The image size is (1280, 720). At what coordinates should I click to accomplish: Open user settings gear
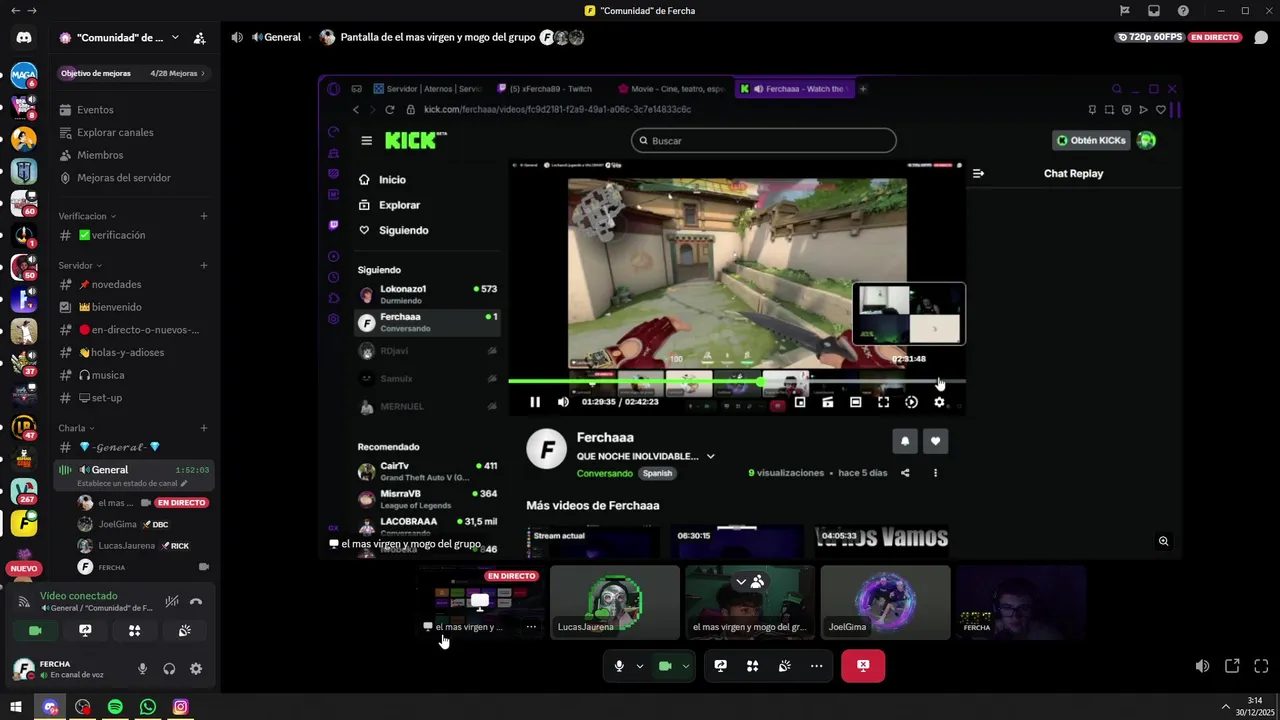point(196,669)
